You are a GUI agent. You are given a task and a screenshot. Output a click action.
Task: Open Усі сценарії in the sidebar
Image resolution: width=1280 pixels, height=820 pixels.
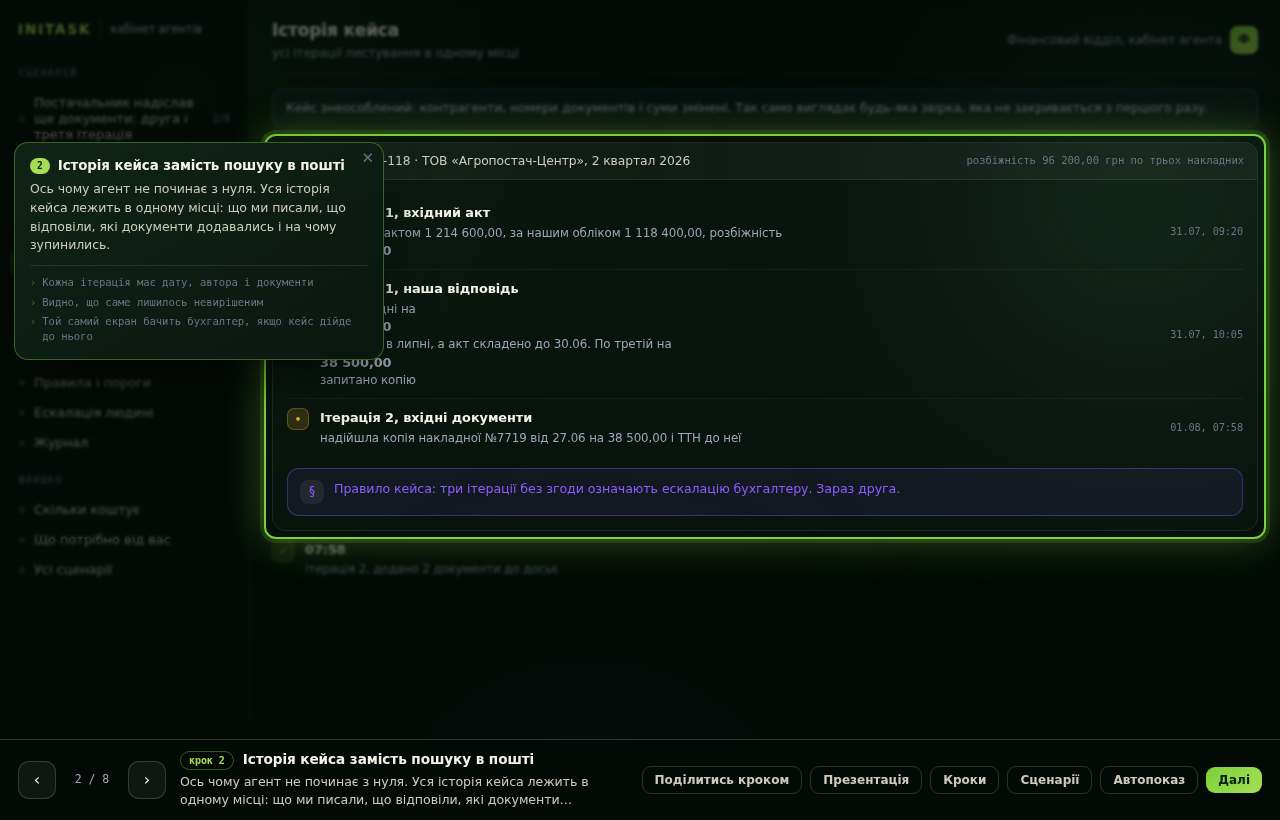pyautogui.click(x=73, y=569)
